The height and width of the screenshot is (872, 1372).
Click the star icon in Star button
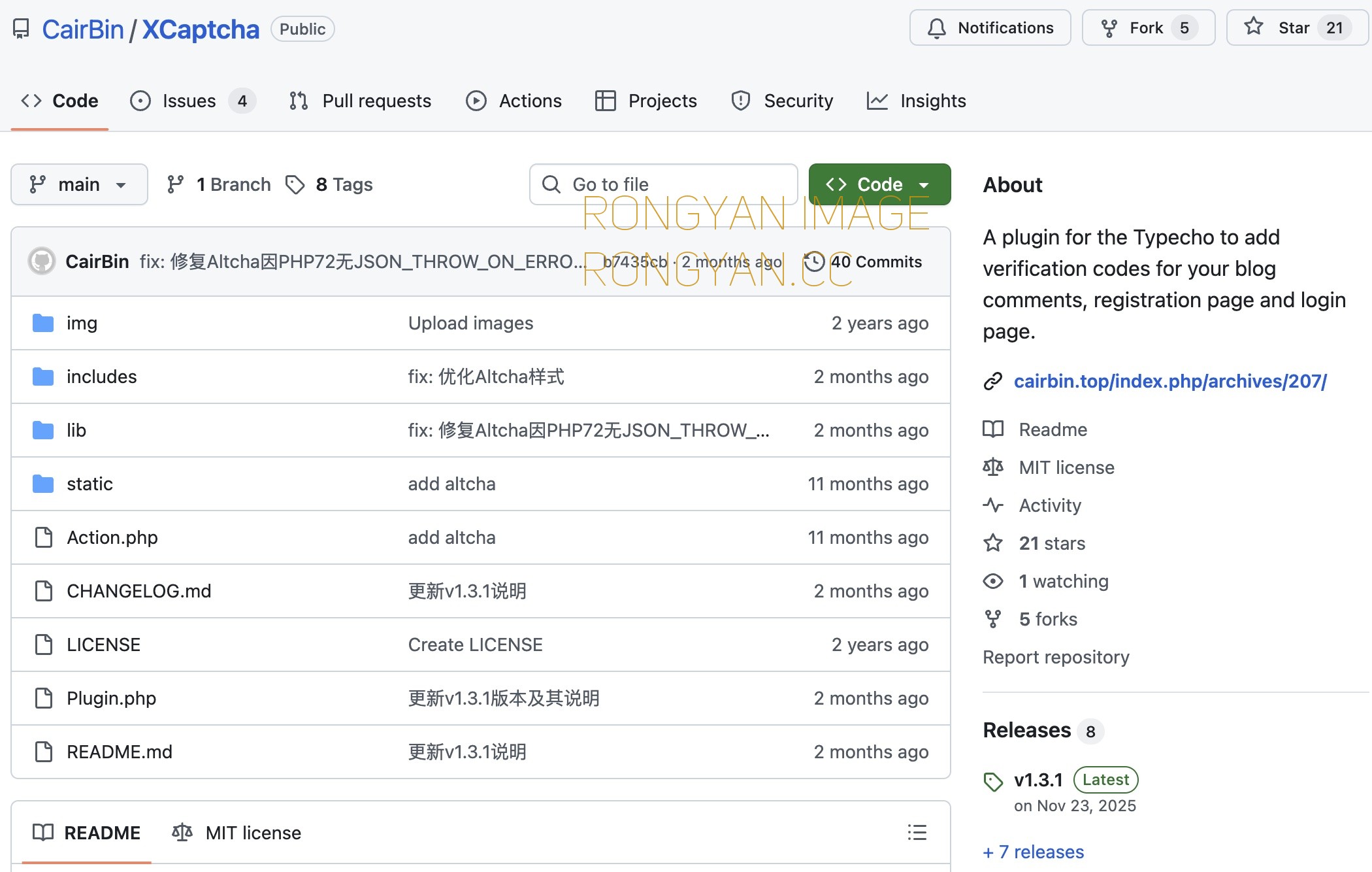tap(1253, 27)
